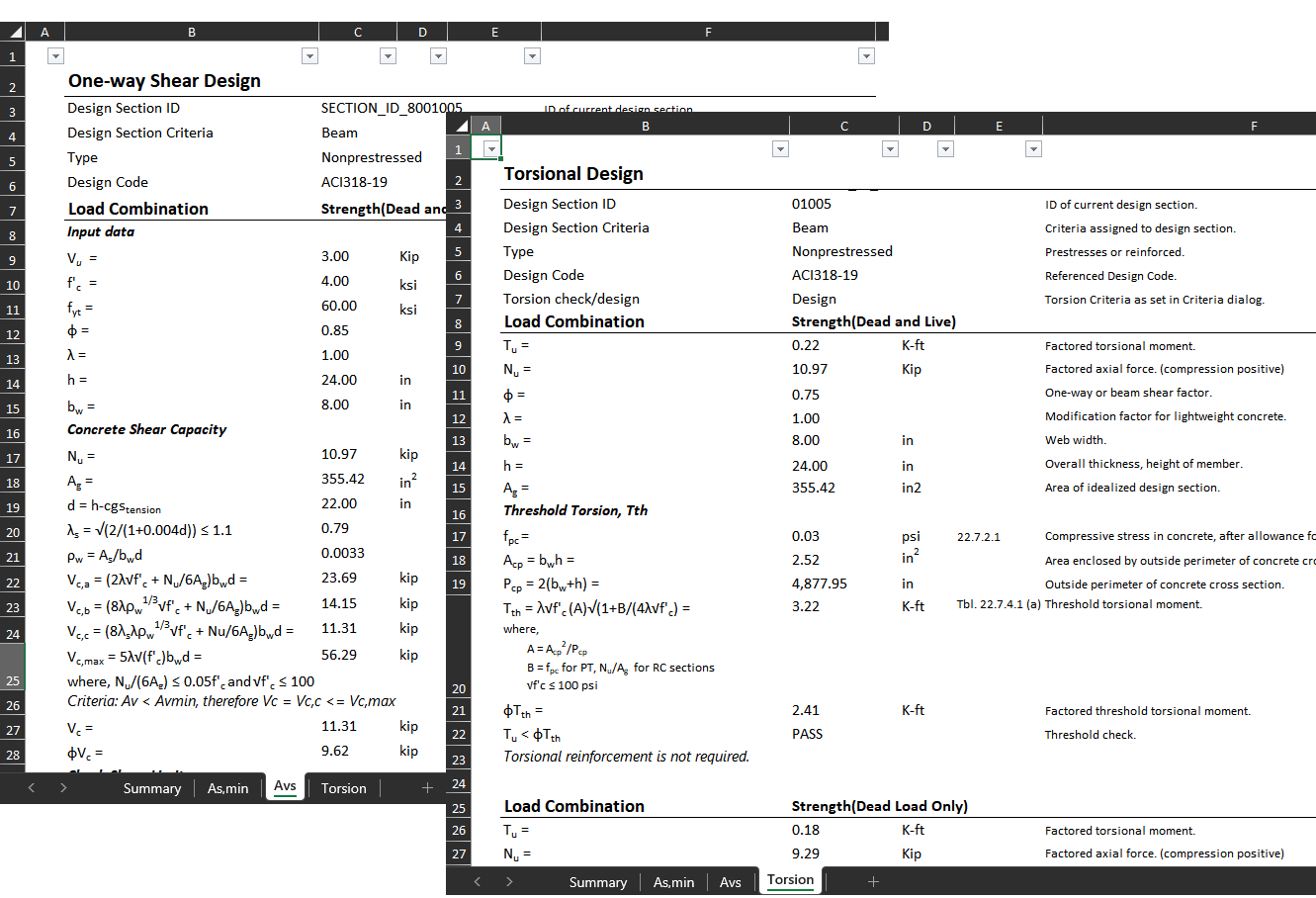Click the Torsional Design title cell
This screenshot has width=1316, height=898.
click(573, 174)
